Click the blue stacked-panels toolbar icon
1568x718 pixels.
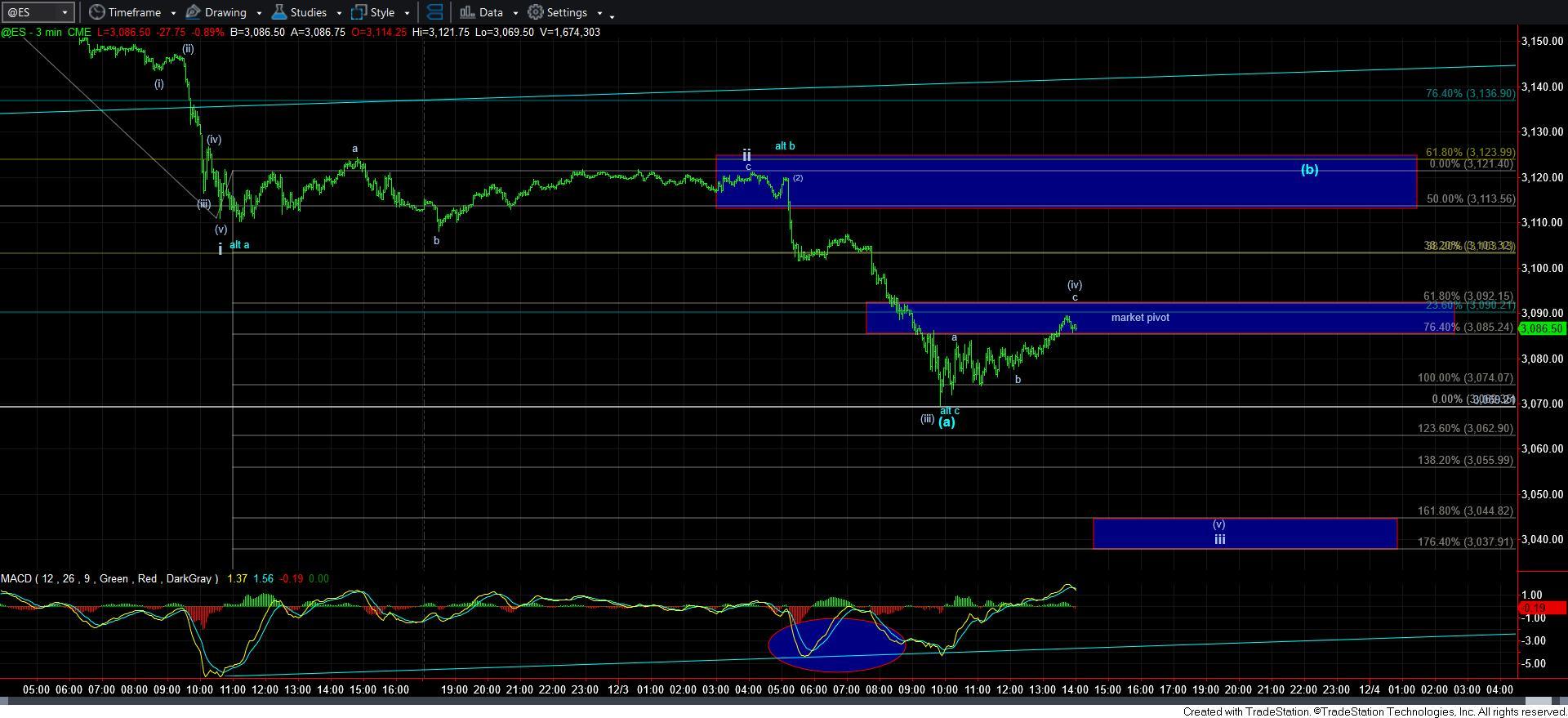pos(435,12)
